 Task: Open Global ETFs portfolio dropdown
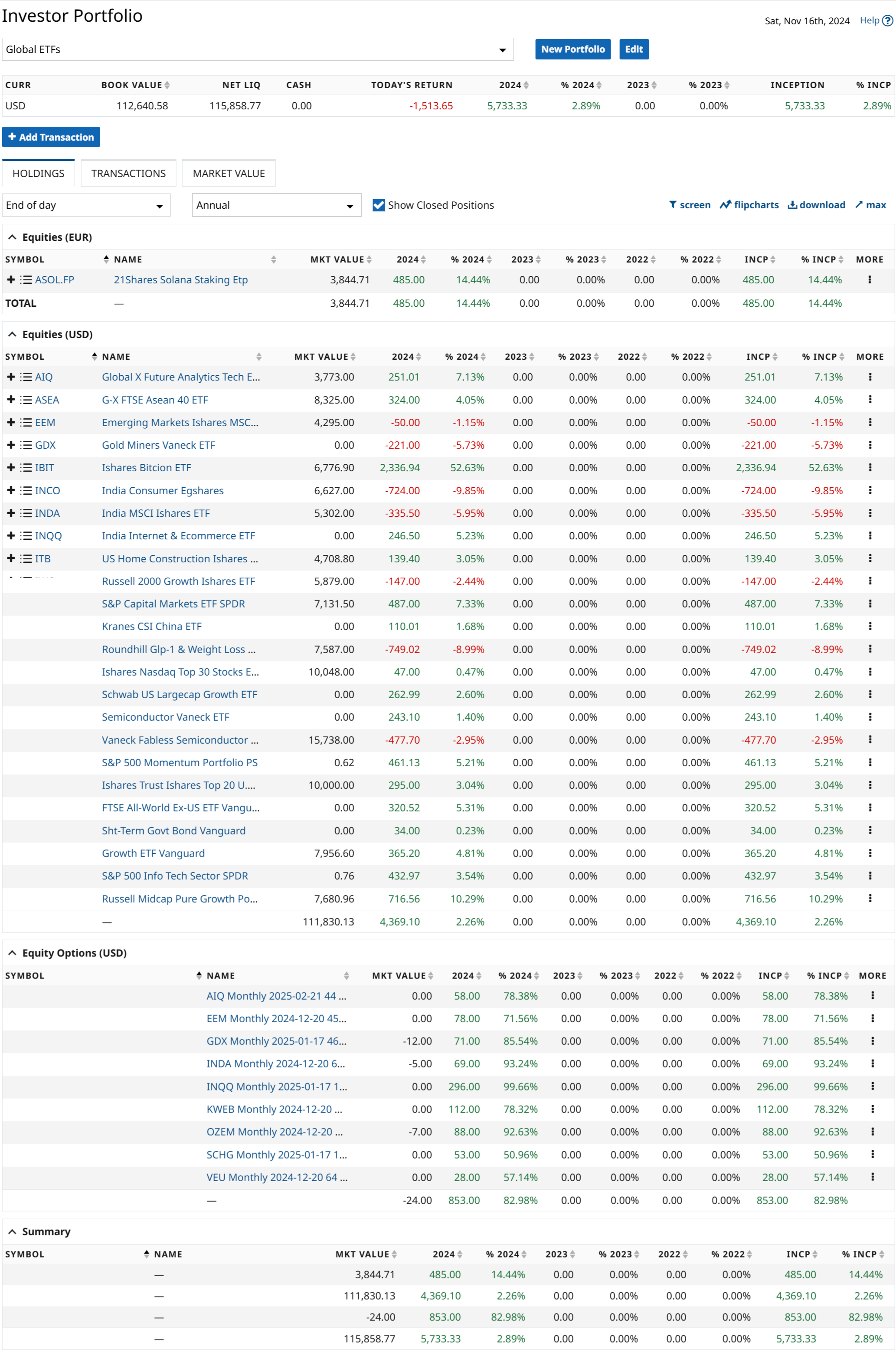(257, 49)
